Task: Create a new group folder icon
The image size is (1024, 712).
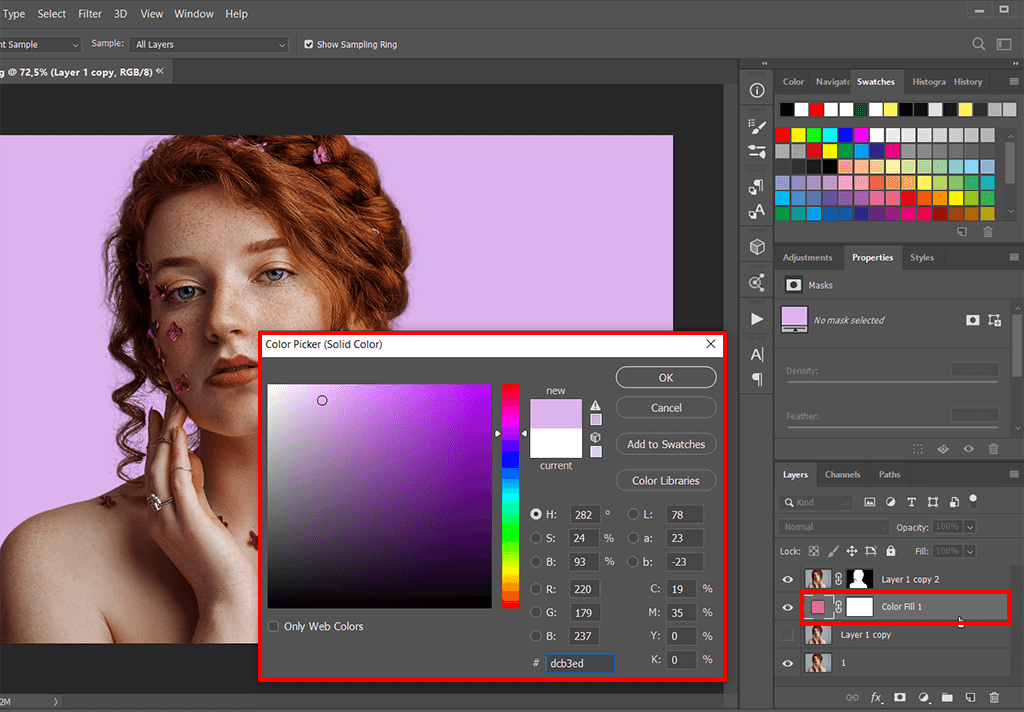Action: click(946, 697)
